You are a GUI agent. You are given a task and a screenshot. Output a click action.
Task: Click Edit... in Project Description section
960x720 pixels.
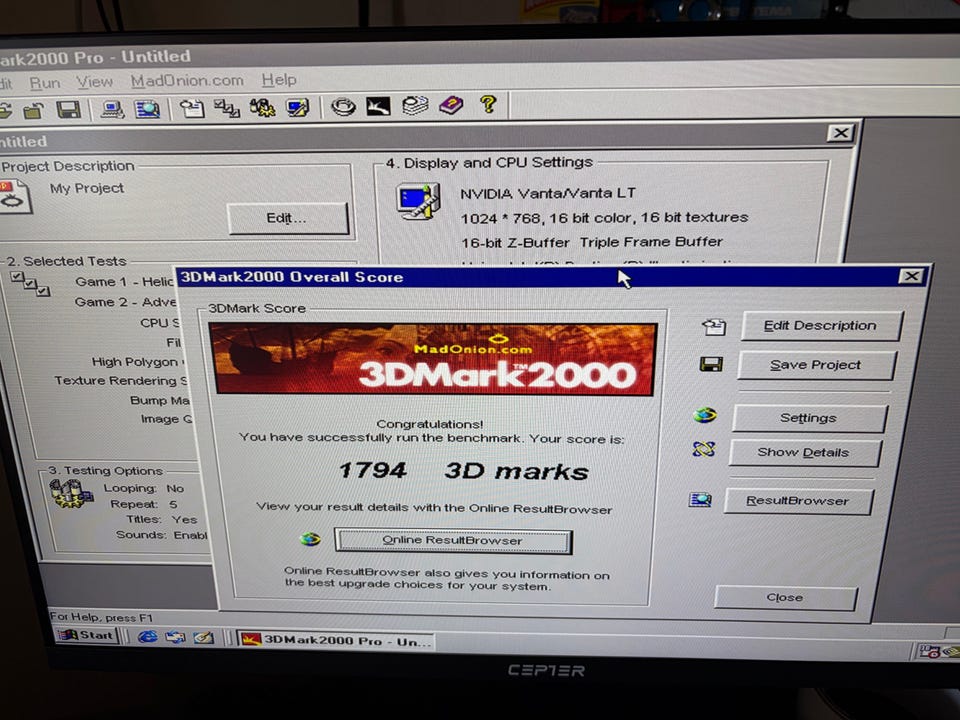click(287, 219)
